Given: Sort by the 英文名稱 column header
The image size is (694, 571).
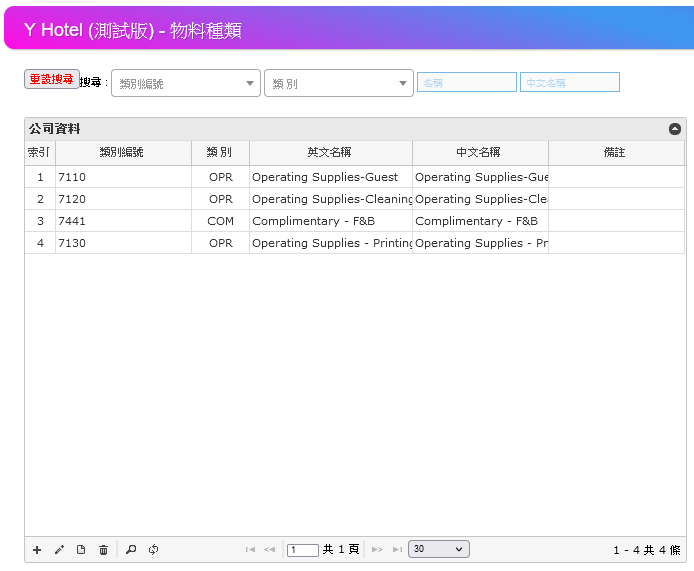Looking at the screenshot, I should point(330,153).
